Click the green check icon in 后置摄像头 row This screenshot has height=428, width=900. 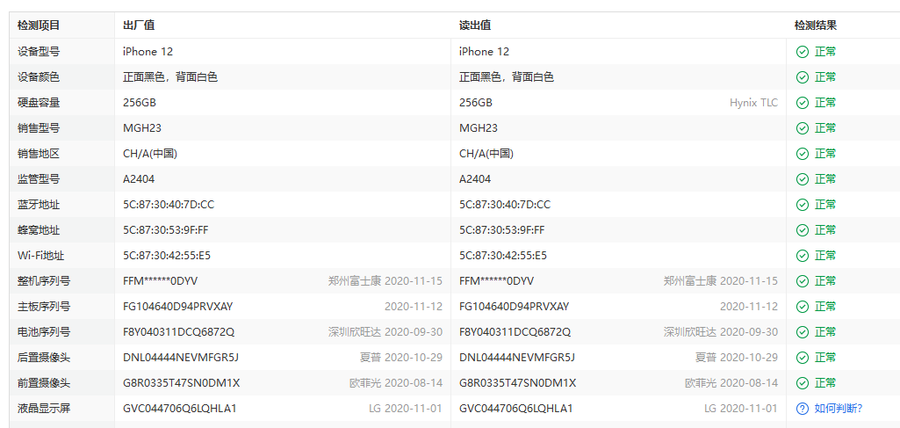click(x=802, y=357)
